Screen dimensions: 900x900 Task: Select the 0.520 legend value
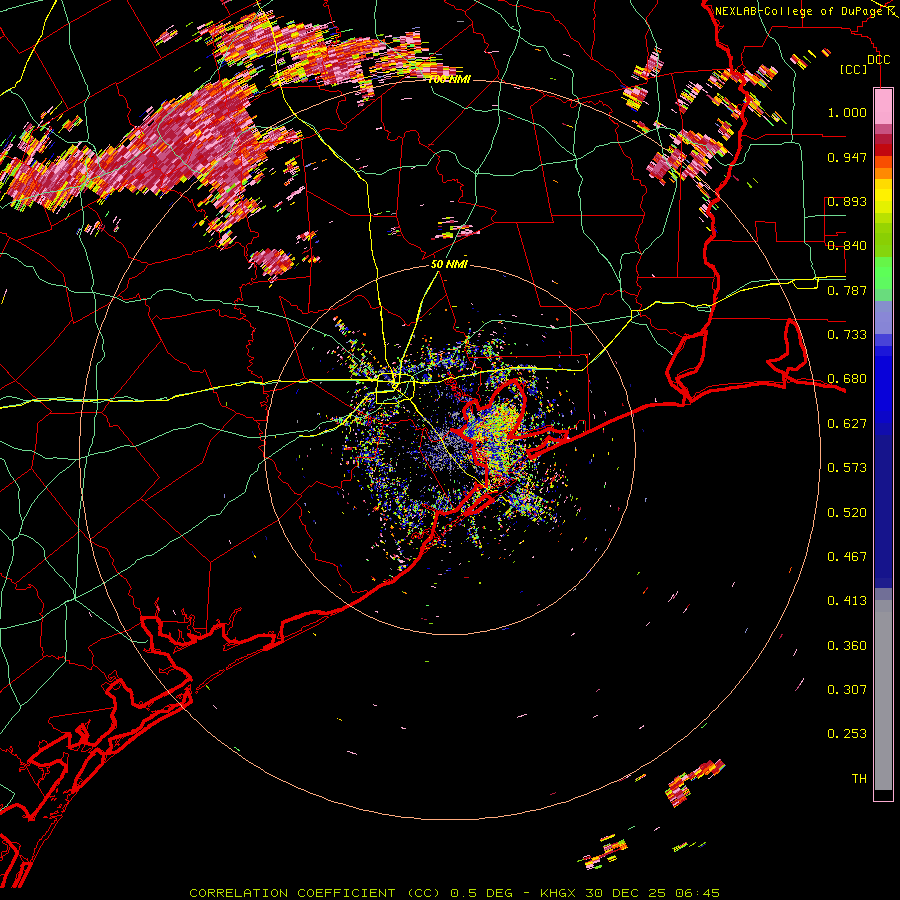[847, 513]
